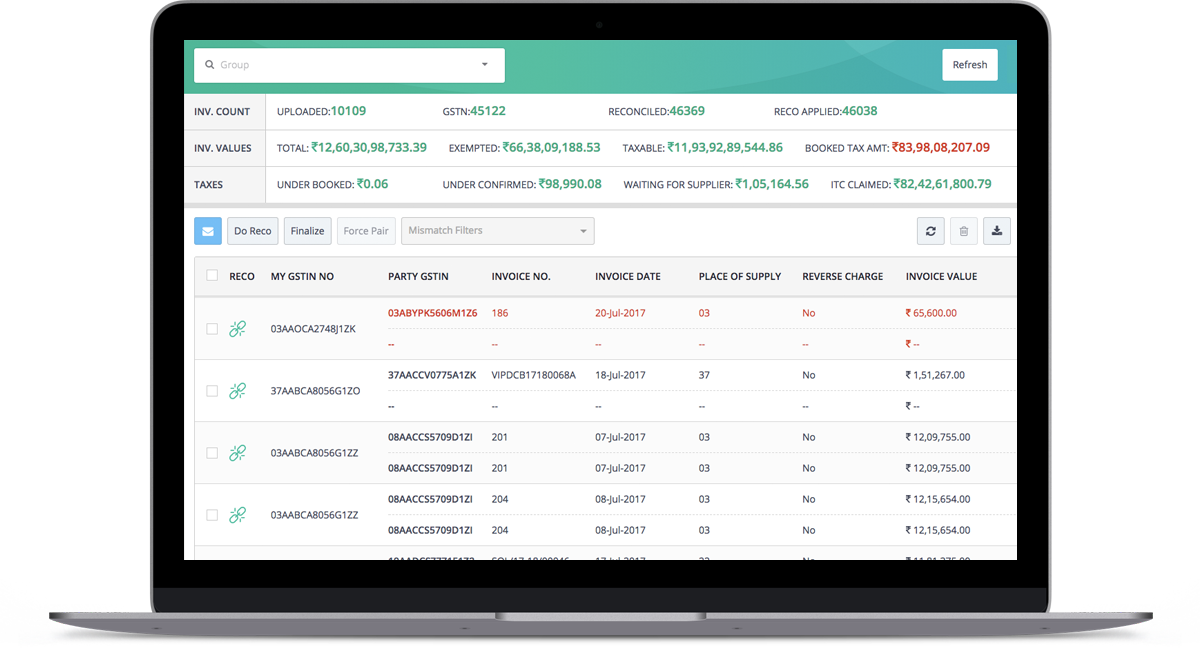Image resolution: width=1200 pixels, height=649 pixels.
Task: Click the Do Reco button
Action: coord(253,231)
